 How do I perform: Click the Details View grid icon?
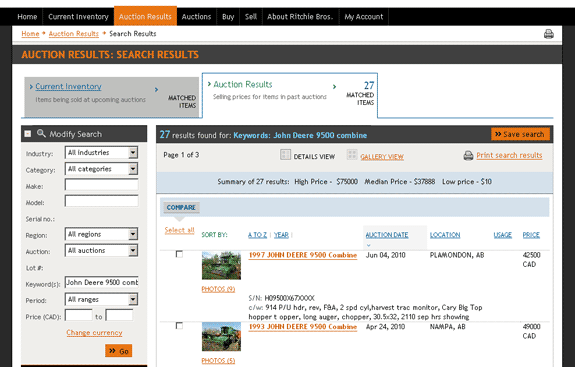[285, 155]
